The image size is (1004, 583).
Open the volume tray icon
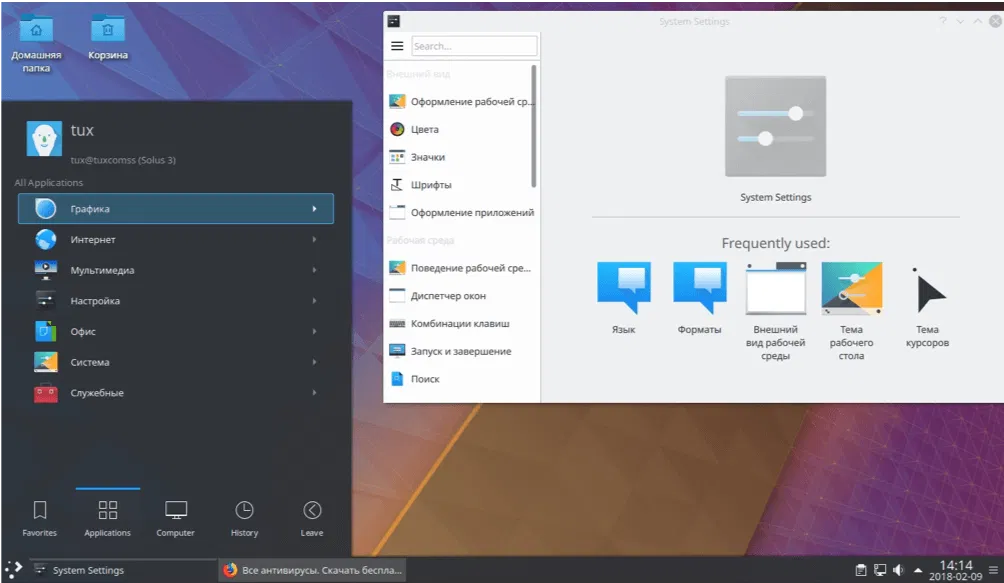[x=899, y=570]
